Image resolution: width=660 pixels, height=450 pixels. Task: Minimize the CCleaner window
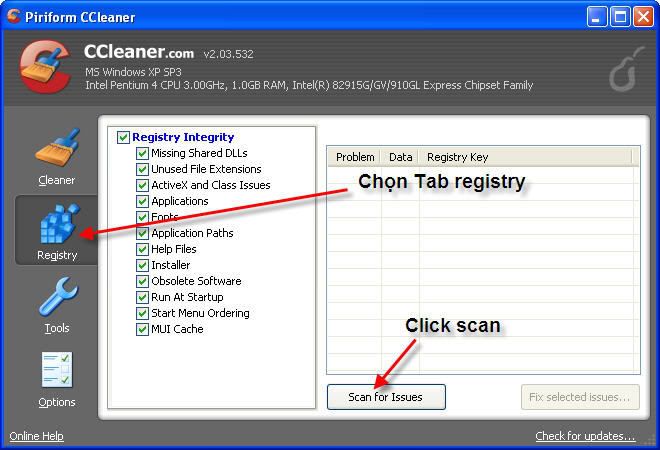pyautogui.click(x=596, y=17)
